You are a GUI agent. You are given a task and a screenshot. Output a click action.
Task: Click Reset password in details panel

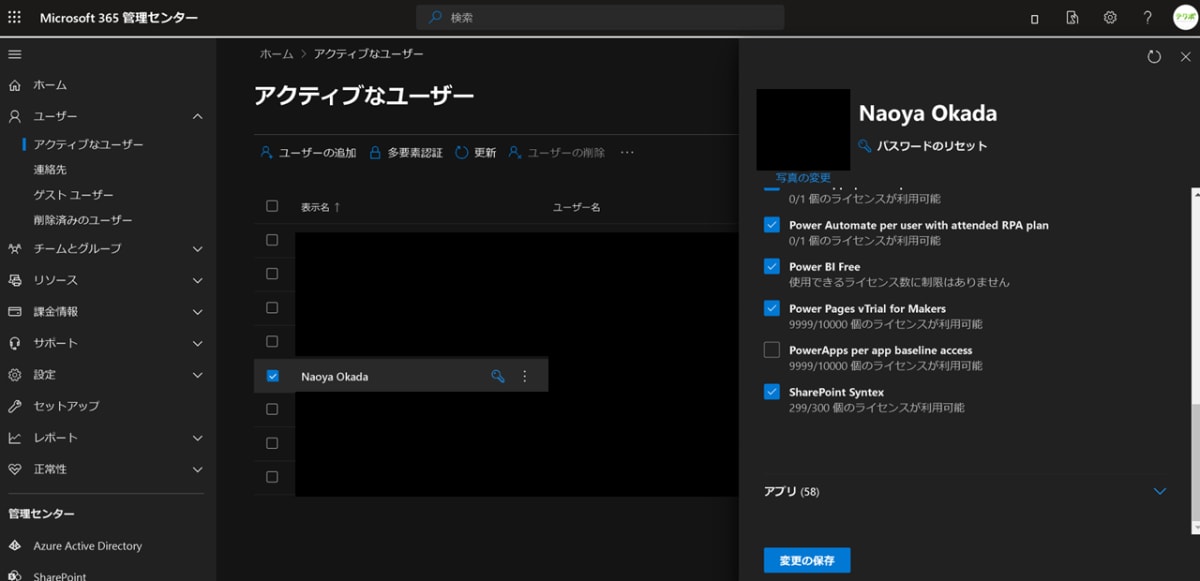[x=922, y=146]
